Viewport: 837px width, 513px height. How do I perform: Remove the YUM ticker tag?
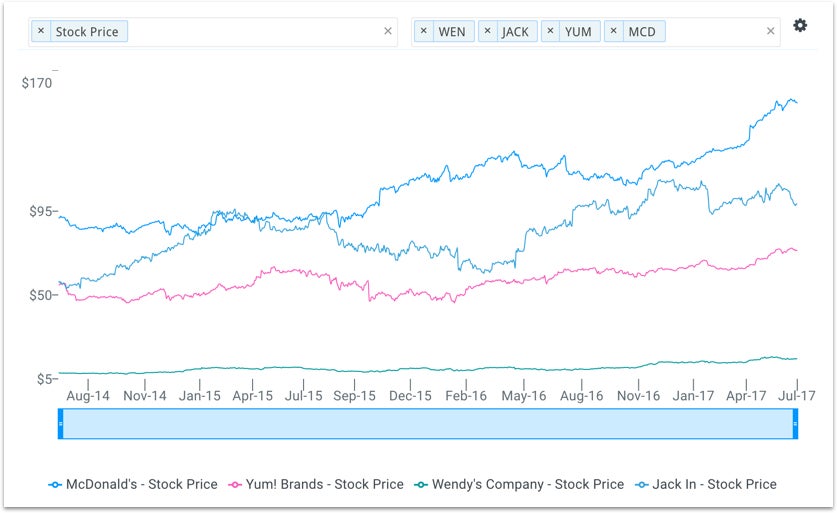click(x=550, y=31)
